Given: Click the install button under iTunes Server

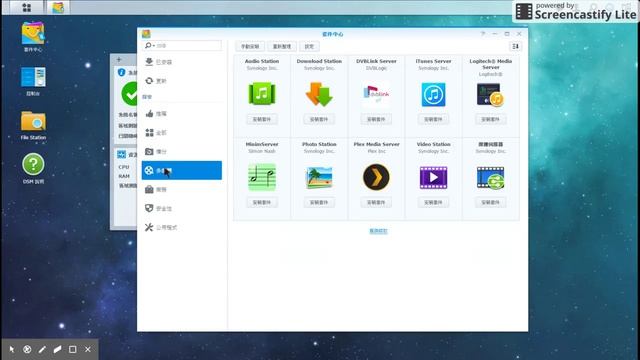Looking at the screenshot, I should 433,119.
